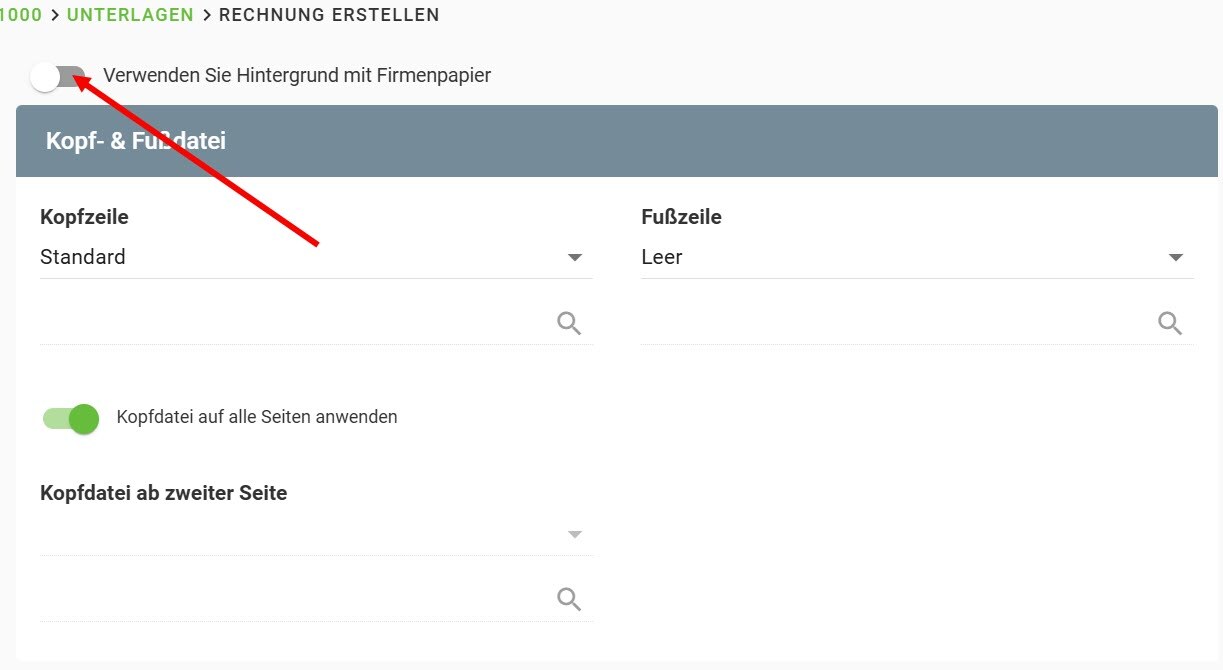1223x670 pixels.
Task: Open the Kopfzeile dropdown showing Standard
Action: click(x=300, y=257)
